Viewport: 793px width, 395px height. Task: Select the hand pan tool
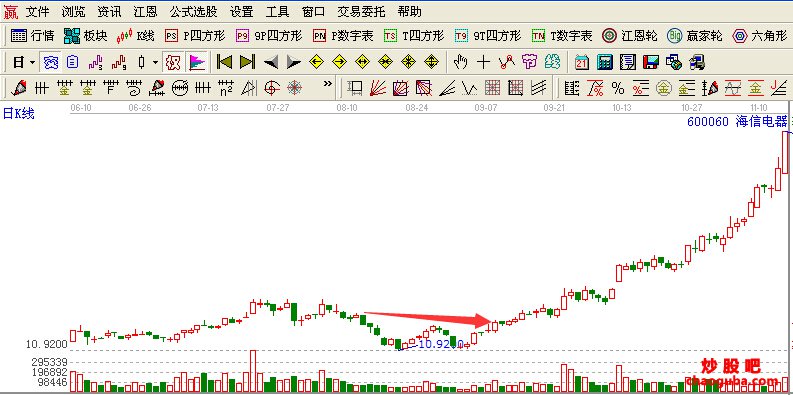pos(460,62)
